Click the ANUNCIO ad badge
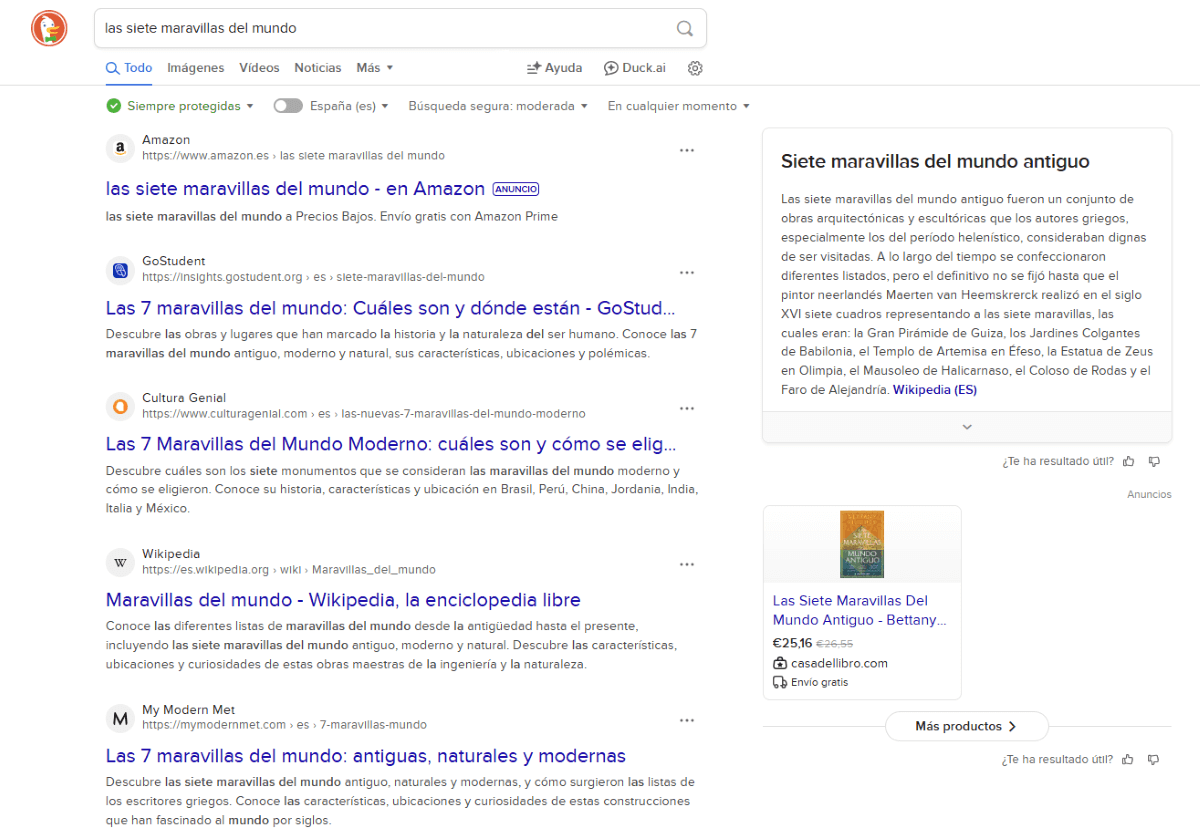 [x=517, y=189]
